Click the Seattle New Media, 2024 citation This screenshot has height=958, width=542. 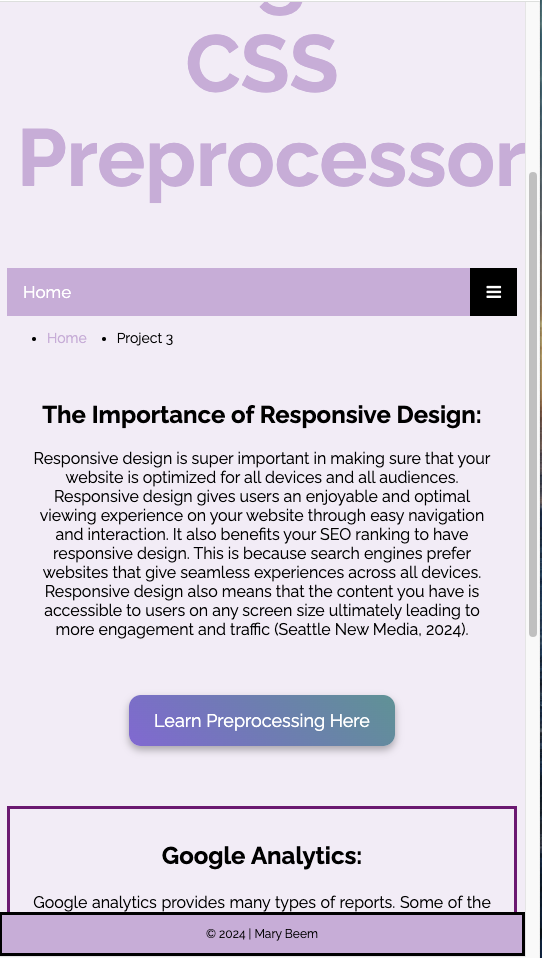[x=372, y=629]
